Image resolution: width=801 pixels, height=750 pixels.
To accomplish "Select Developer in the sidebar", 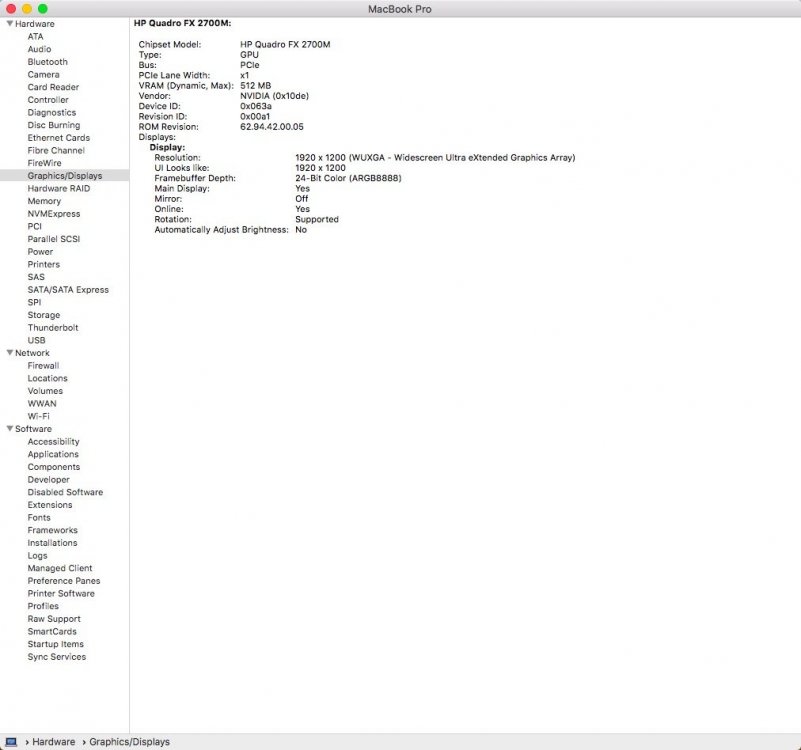I will (x=49, y=479).
